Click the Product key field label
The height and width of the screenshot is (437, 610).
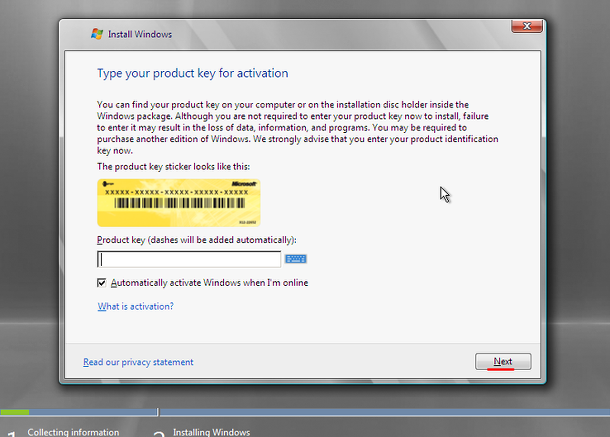[x=196, y=240]
